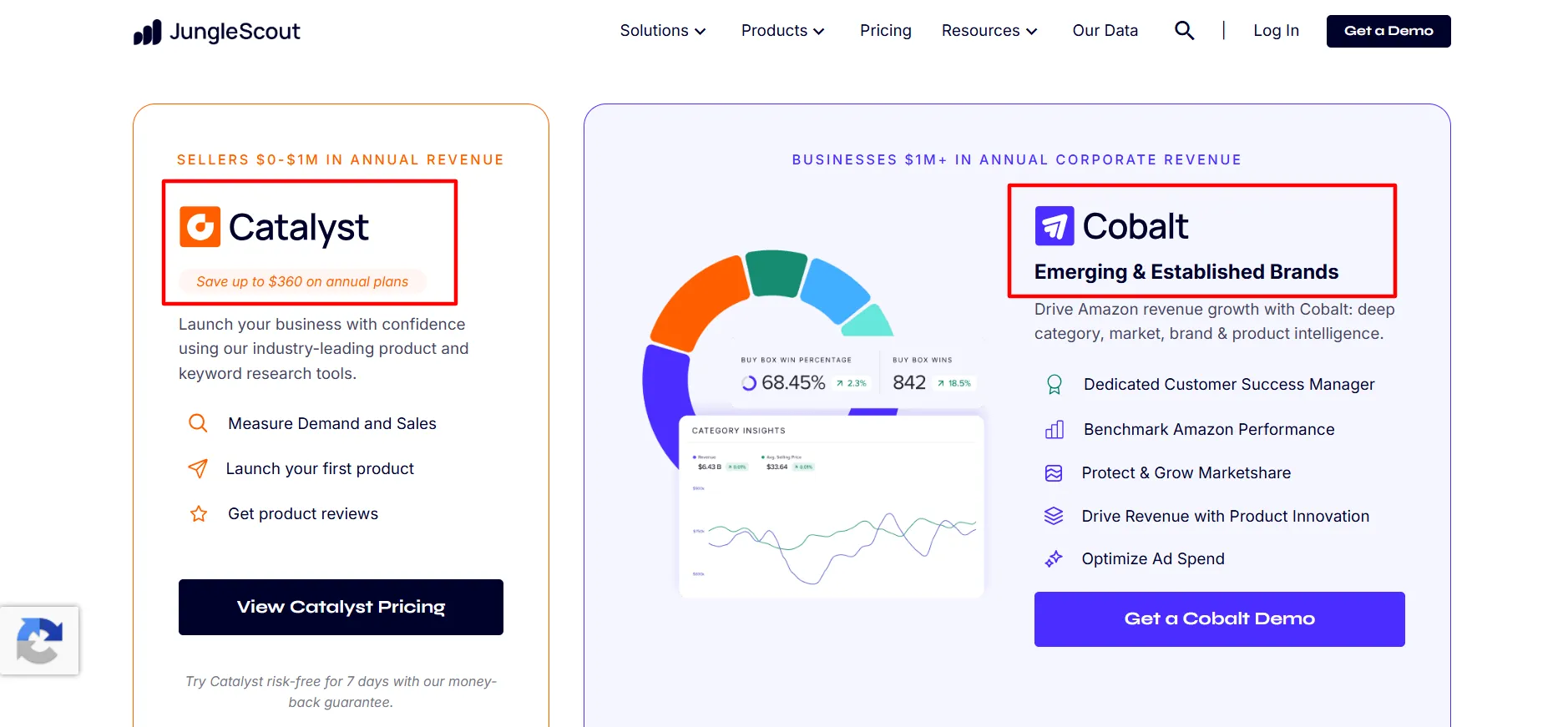Click the Protect & Grow Marketshare icon
Viewport: 1568px width, 727px height.
[1054, 473]
